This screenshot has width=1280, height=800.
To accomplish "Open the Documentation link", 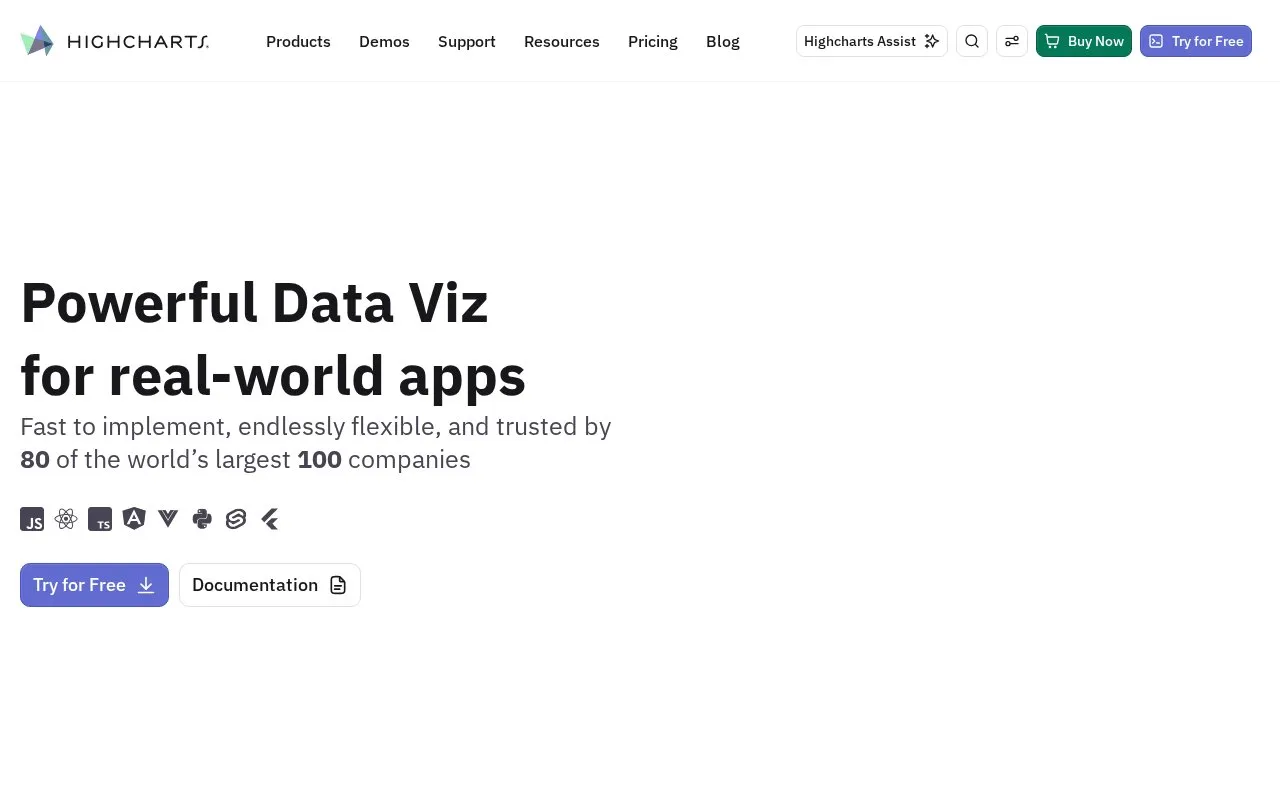I will point(270,585).
